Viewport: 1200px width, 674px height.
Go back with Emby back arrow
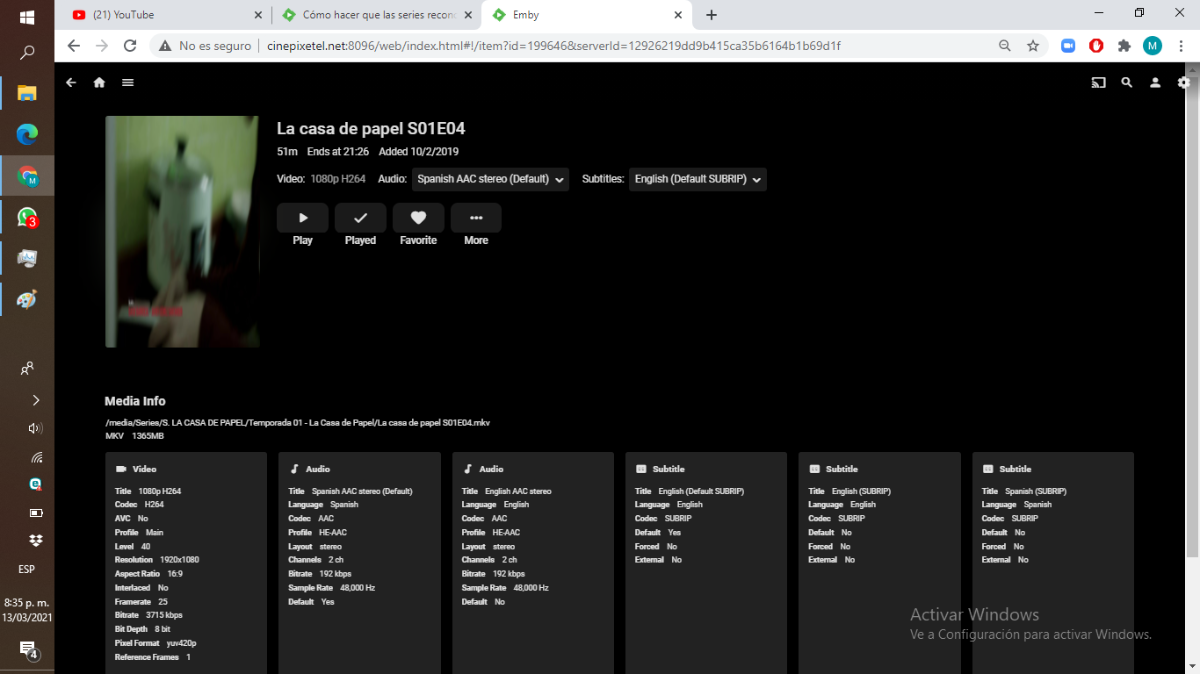(71, 83)
